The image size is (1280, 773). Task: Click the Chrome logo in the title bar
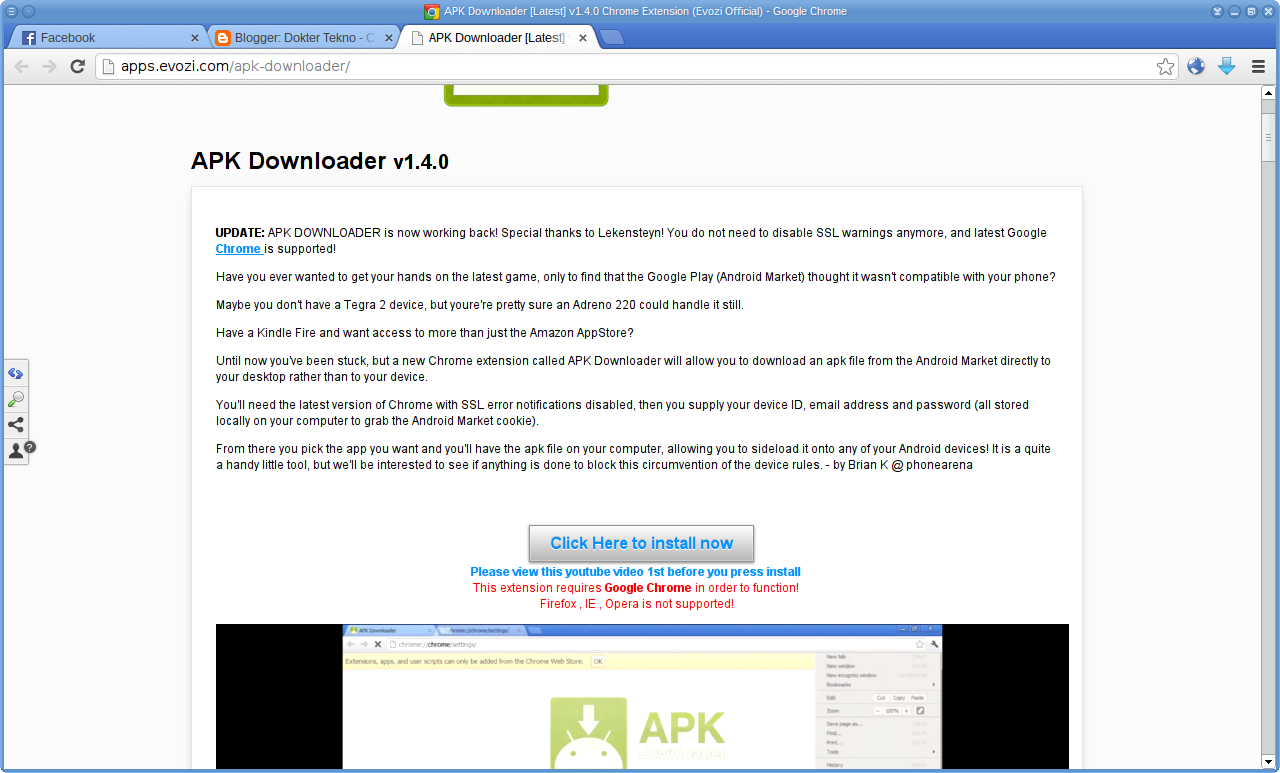[x=432, y=12]
